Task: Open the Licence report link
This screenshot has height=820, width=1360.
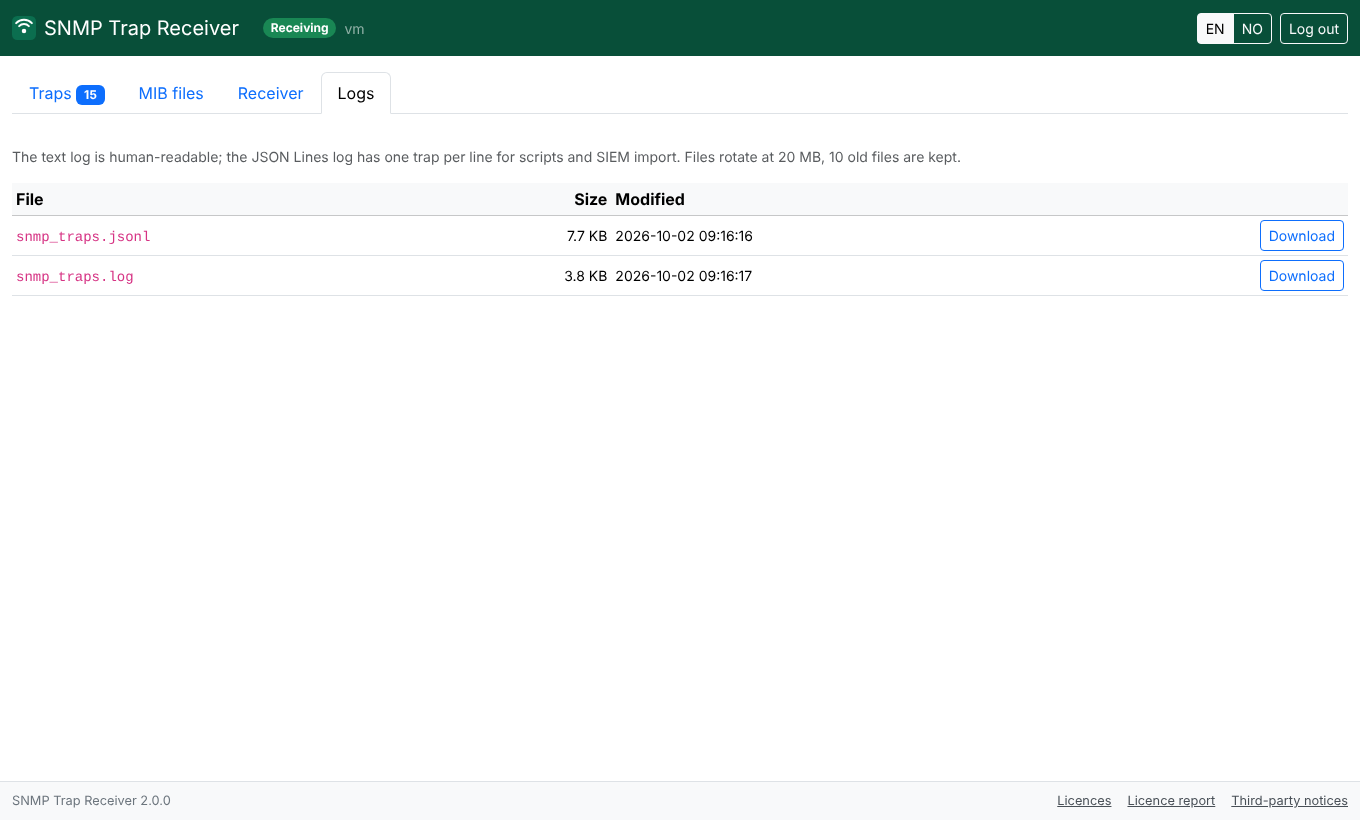Action: coord(1171,800)
